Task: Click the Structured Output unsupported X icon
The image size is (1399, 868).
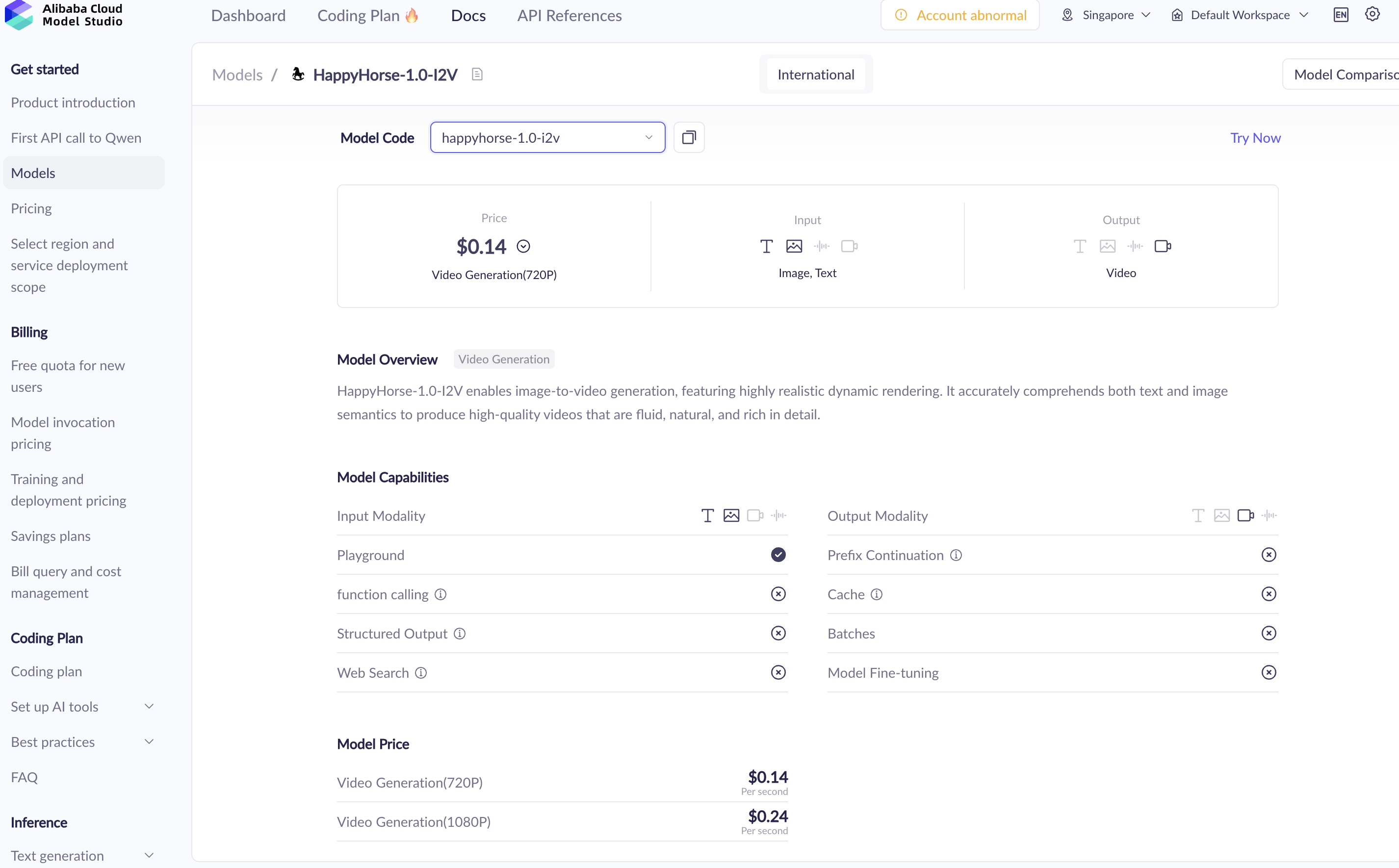Action: (x=778, y=633)
